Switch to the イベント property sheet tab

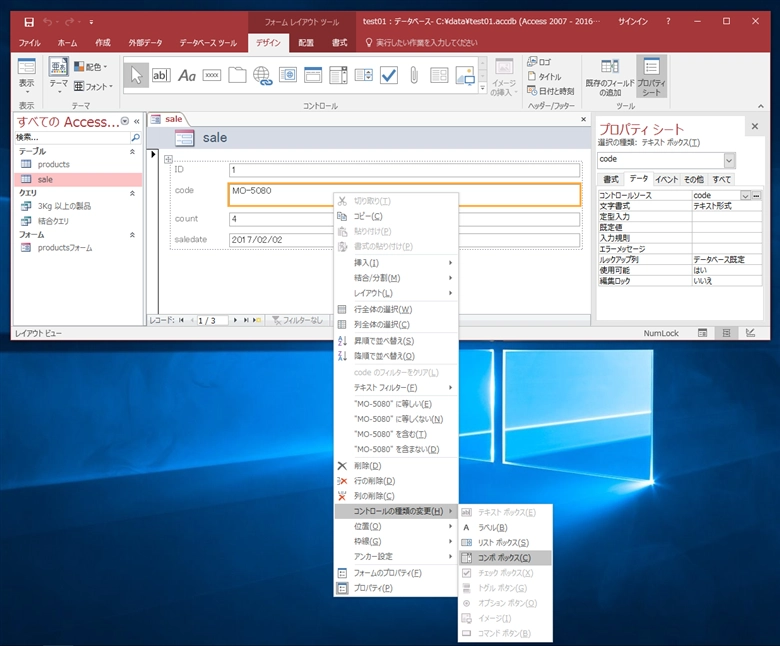pos(666,180)
